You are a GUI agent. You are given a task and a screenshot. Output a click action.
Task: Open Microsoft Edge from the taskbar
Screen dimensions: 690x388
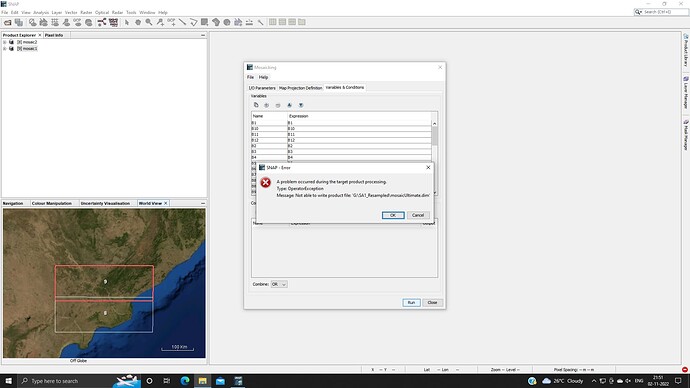tap(185, 381)
